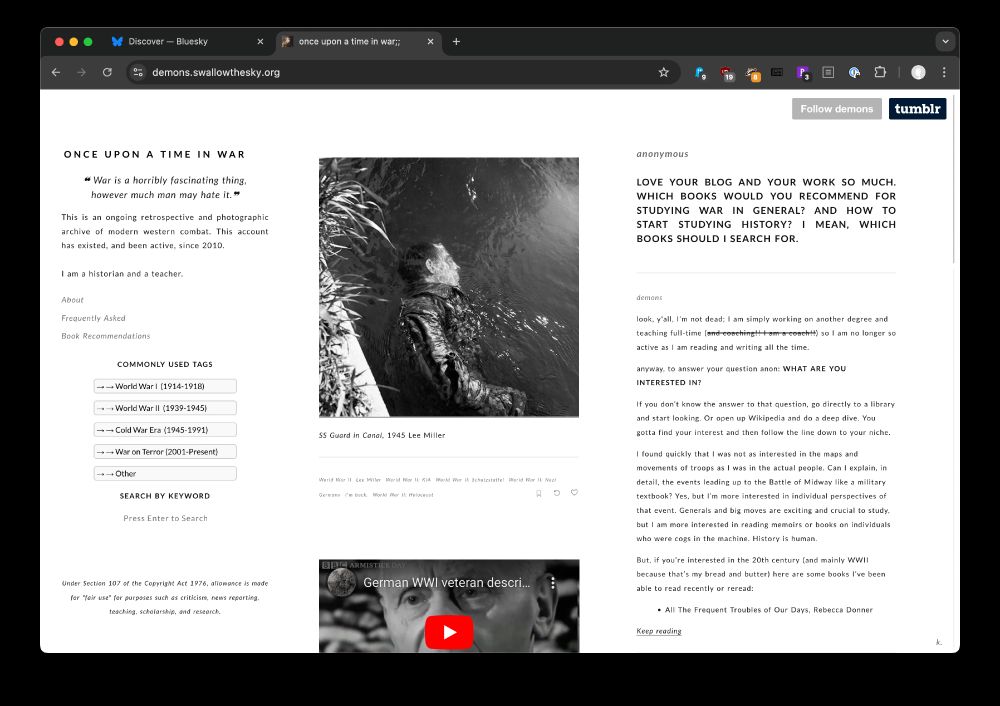The width and height of the screenshot is (1000, 706).
Task: Open the blue circular extension icon
Action: [854, 72]
